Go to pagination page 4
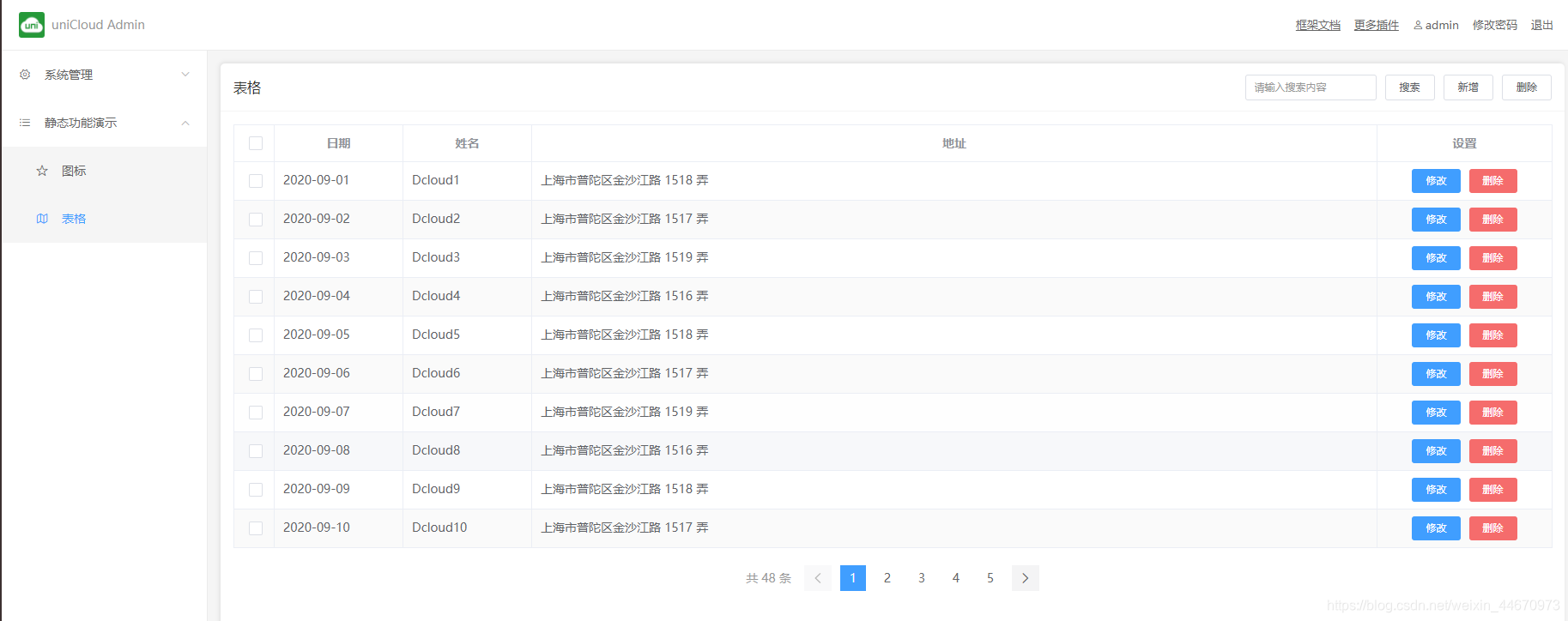 coord(956,578)
